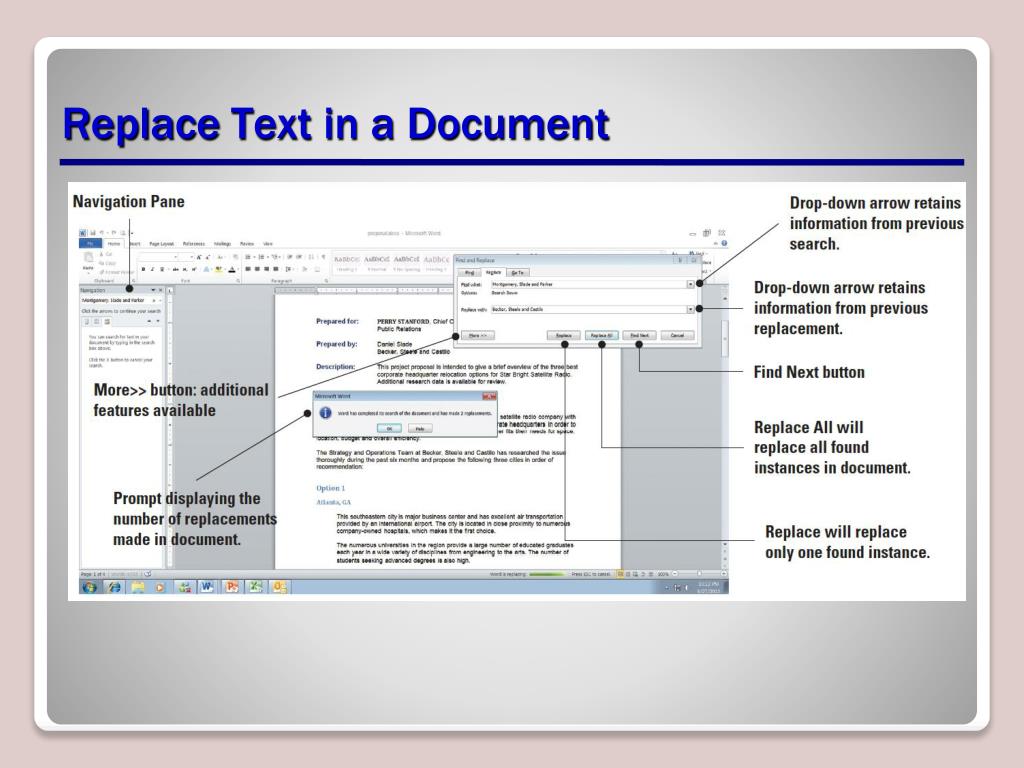Click the font color icon

232,269
